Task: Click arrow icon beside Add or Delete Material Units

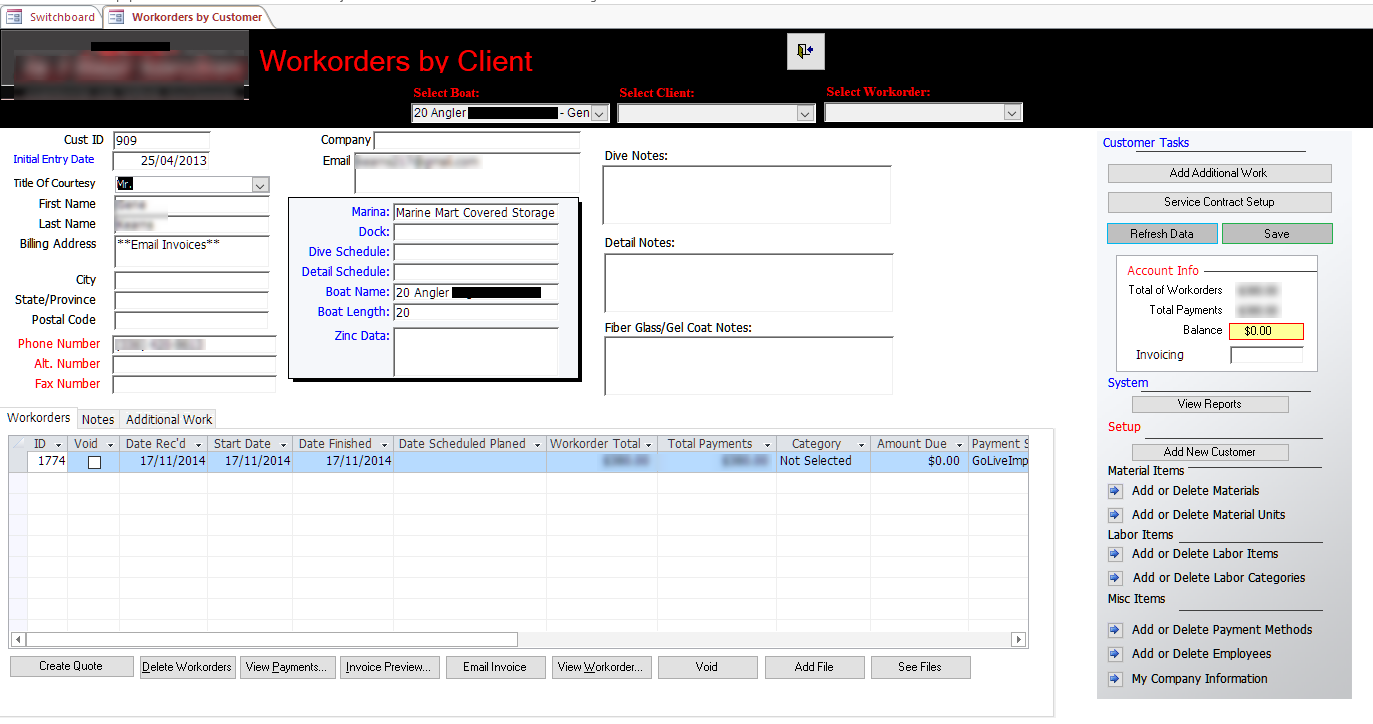Action: pyautogui.click(x=1116, y=515)
